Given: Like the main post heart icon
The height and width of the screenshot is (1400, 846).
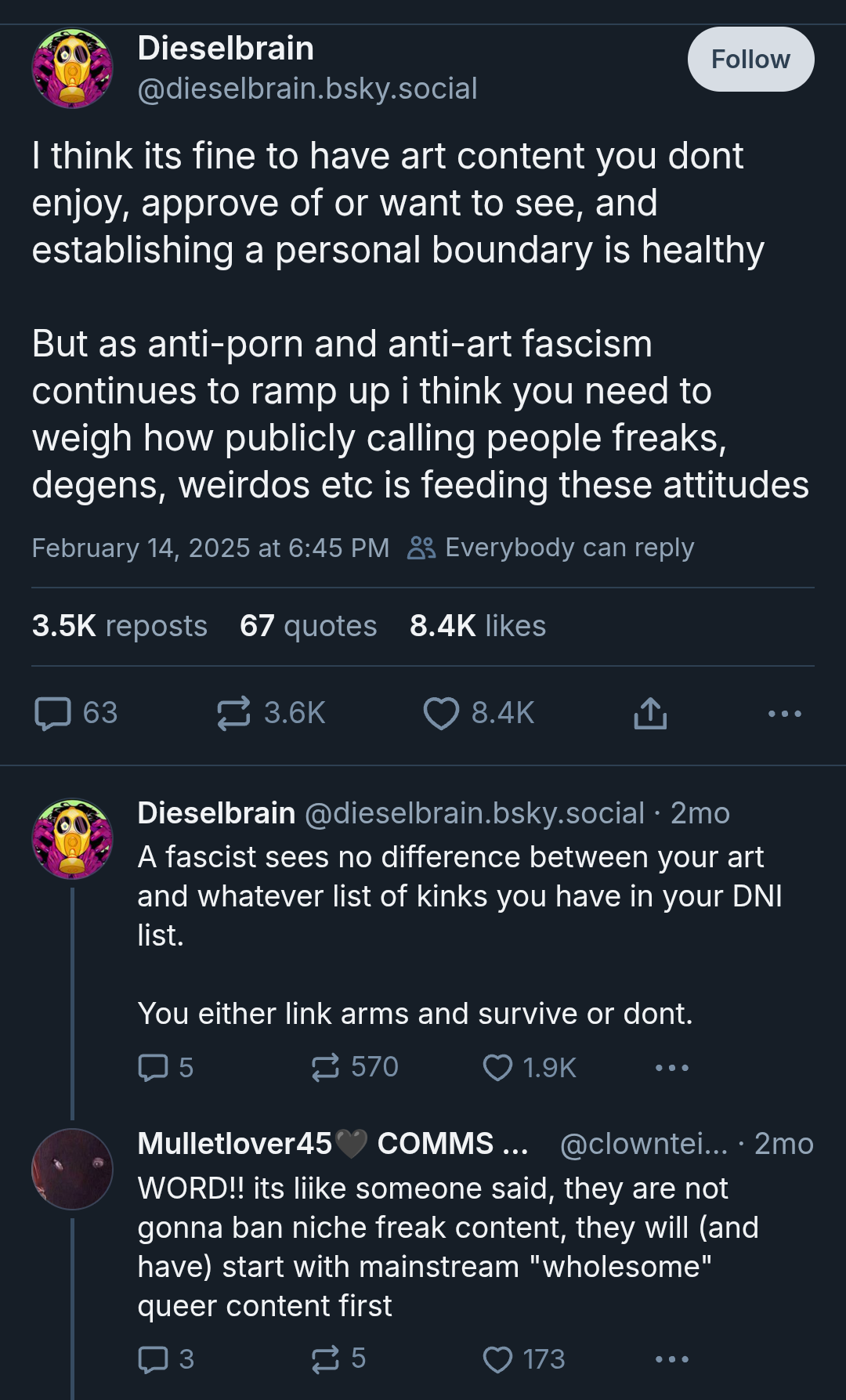Looking at the screenshot, I should [x=479, y=713].
